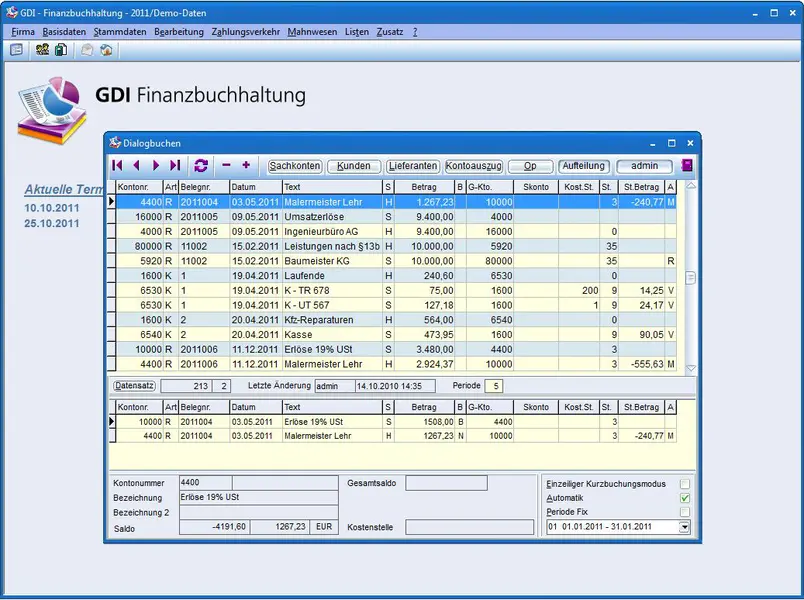Jump to the first record arrow
804x600 pixels.
point(118,166)
